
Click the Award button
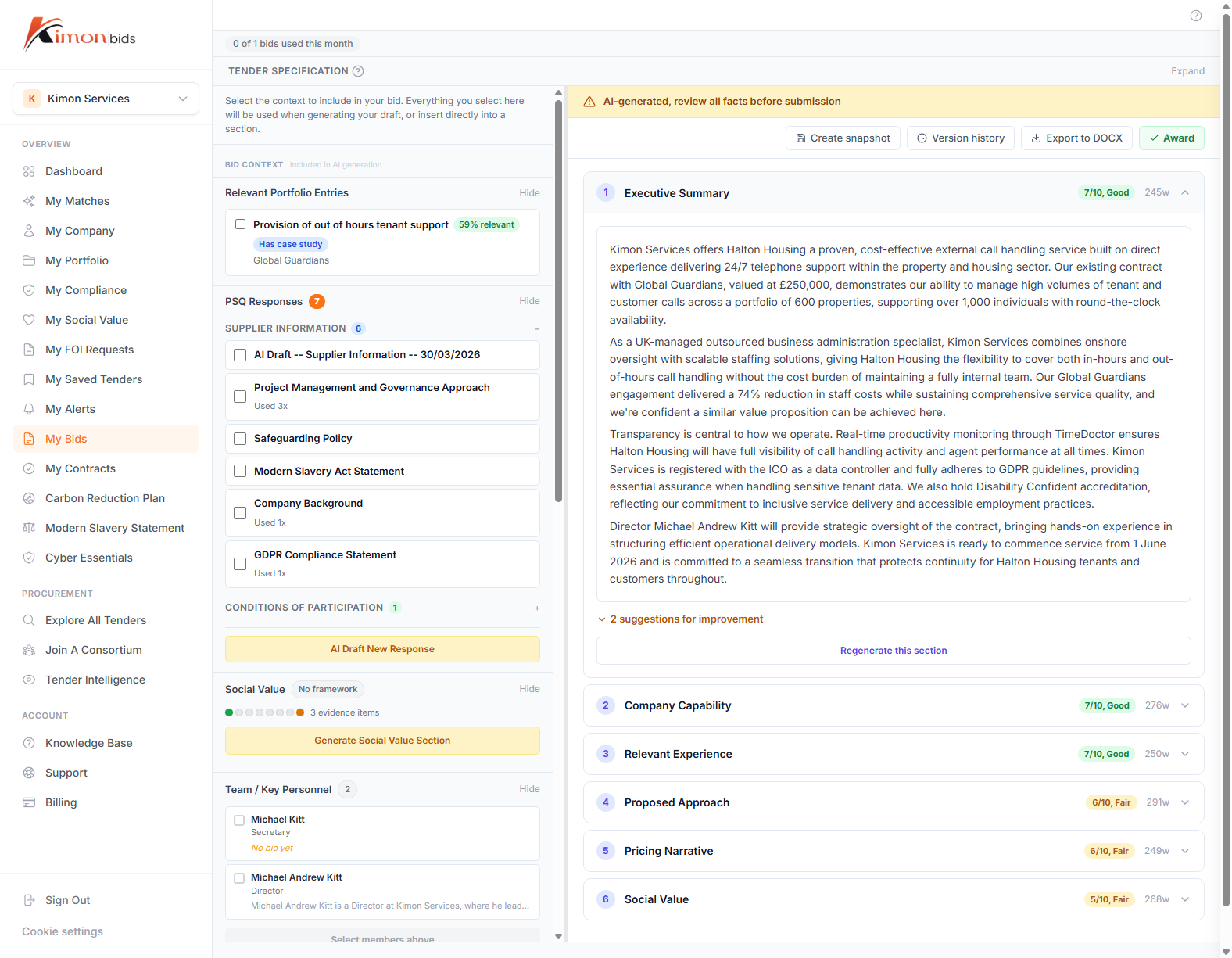coord(1172,138)
